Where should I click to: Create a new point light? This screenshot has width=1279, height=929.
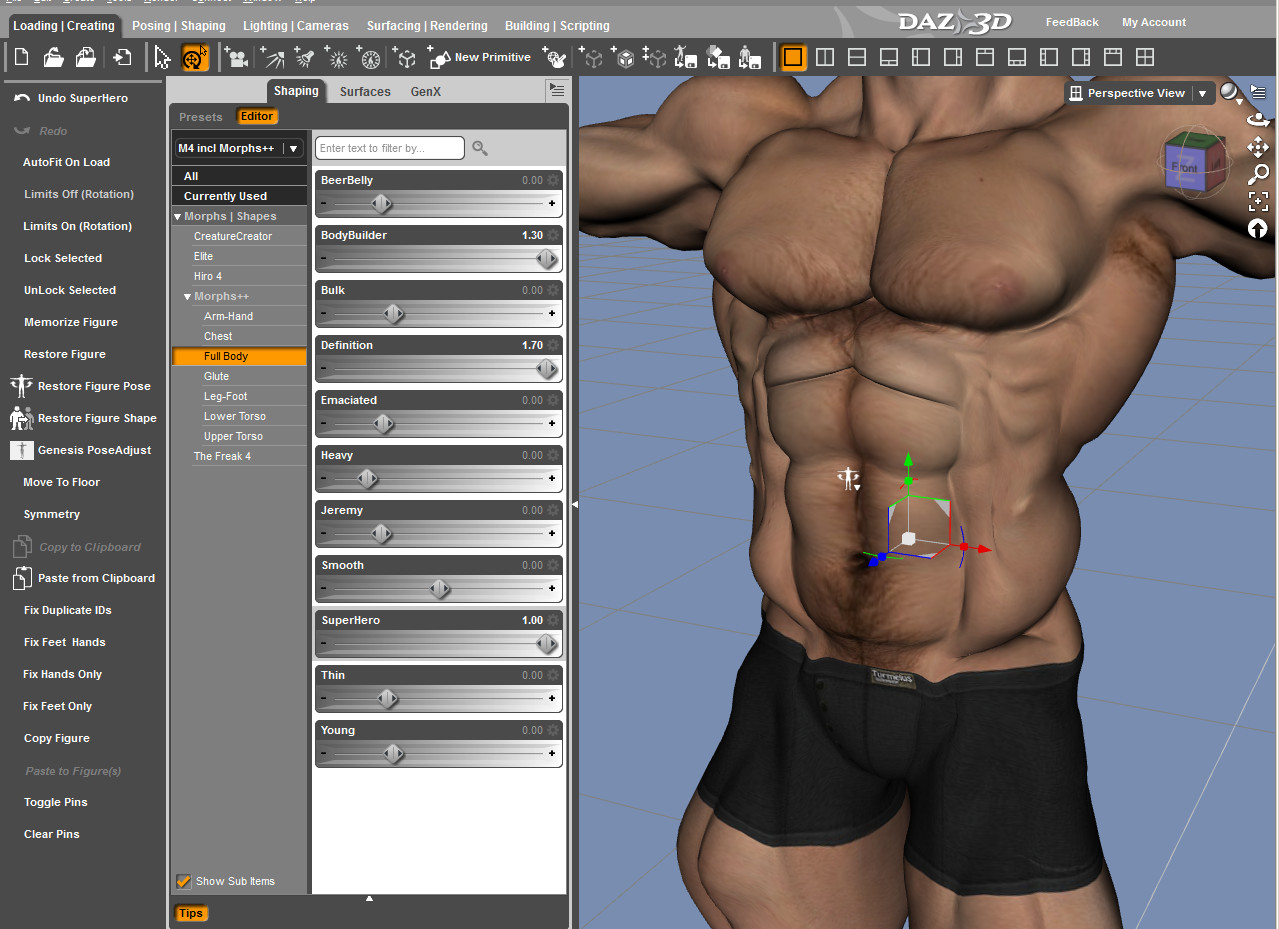click(338, 58)
